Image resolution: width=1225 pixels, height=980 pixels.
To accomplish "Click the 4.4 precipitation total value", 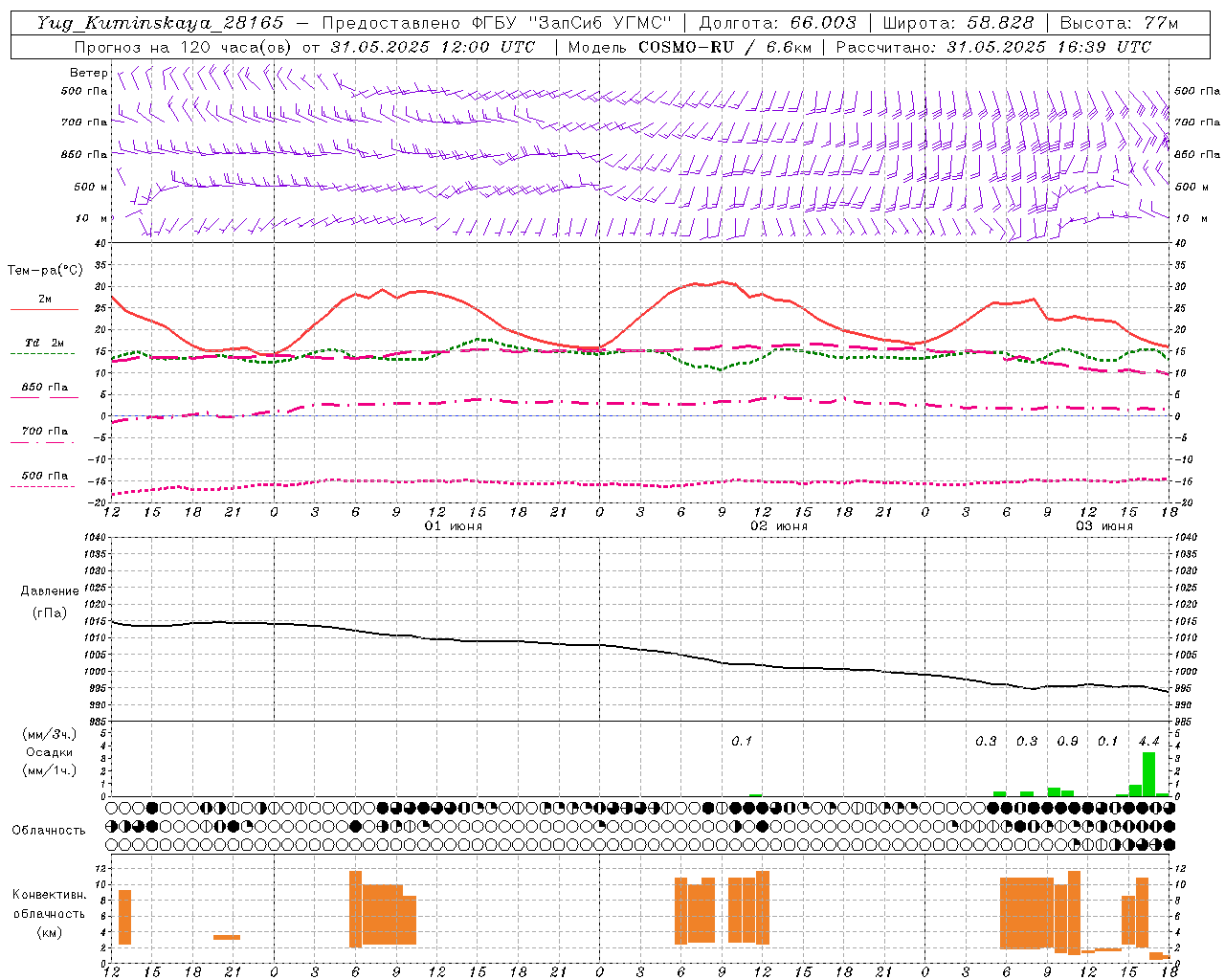I will point(1148,742).
